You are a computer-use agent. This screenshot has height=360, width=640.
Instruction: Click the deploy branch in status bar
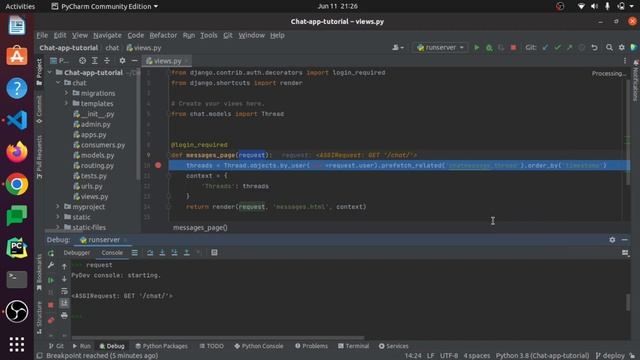610,356
